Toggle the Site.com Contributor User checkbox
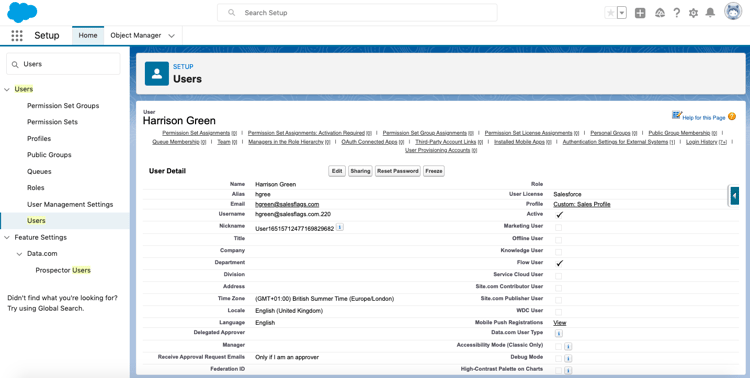Image resolution: width=750 pixels, height=378 pixels. coord(559,288)
